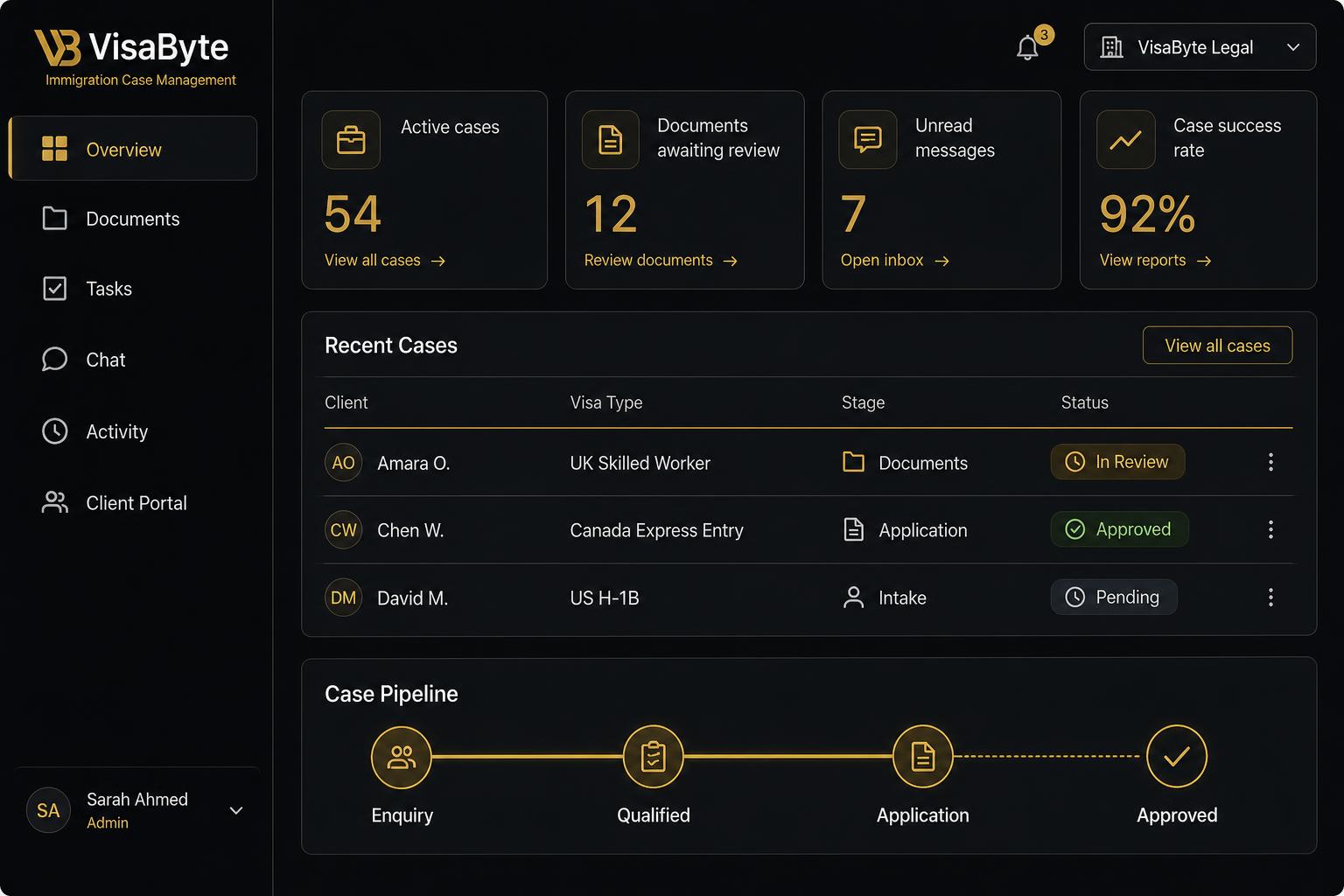This screenshot has height=896, width=1344.
Task: Click the Visa Type column header
Action: click(606, 402)
